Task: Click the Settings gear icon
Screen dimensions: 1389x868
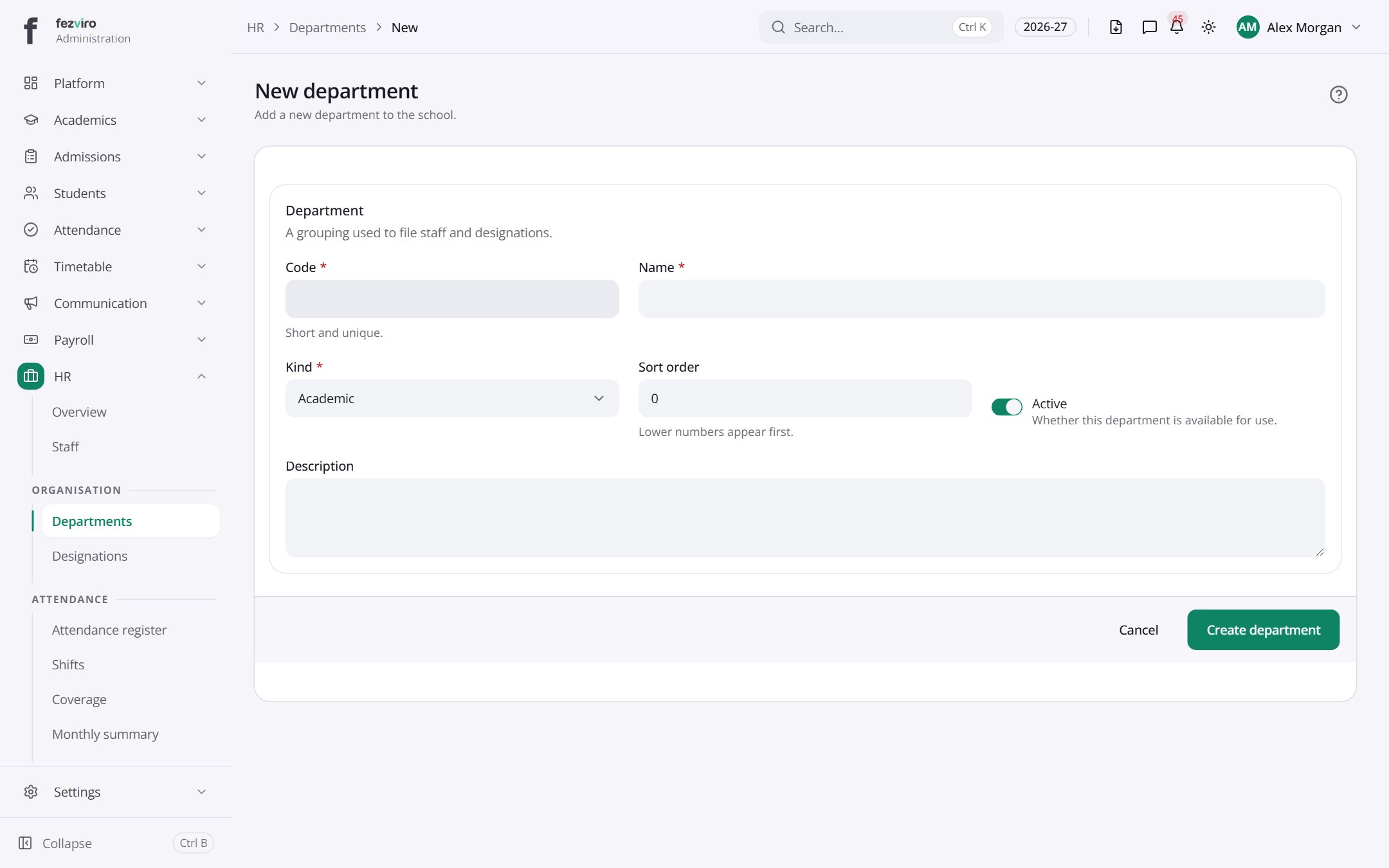Action: 31,791
